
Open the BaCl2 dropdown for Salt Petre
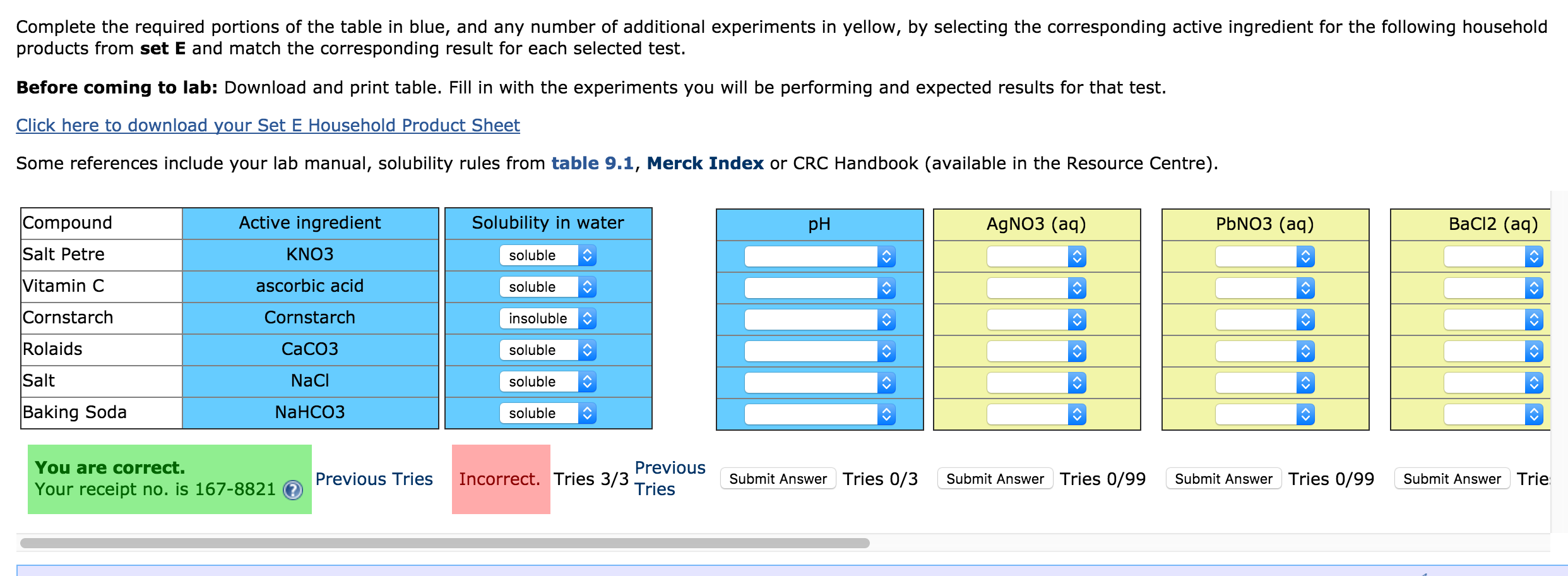(x=1493, y=256)
